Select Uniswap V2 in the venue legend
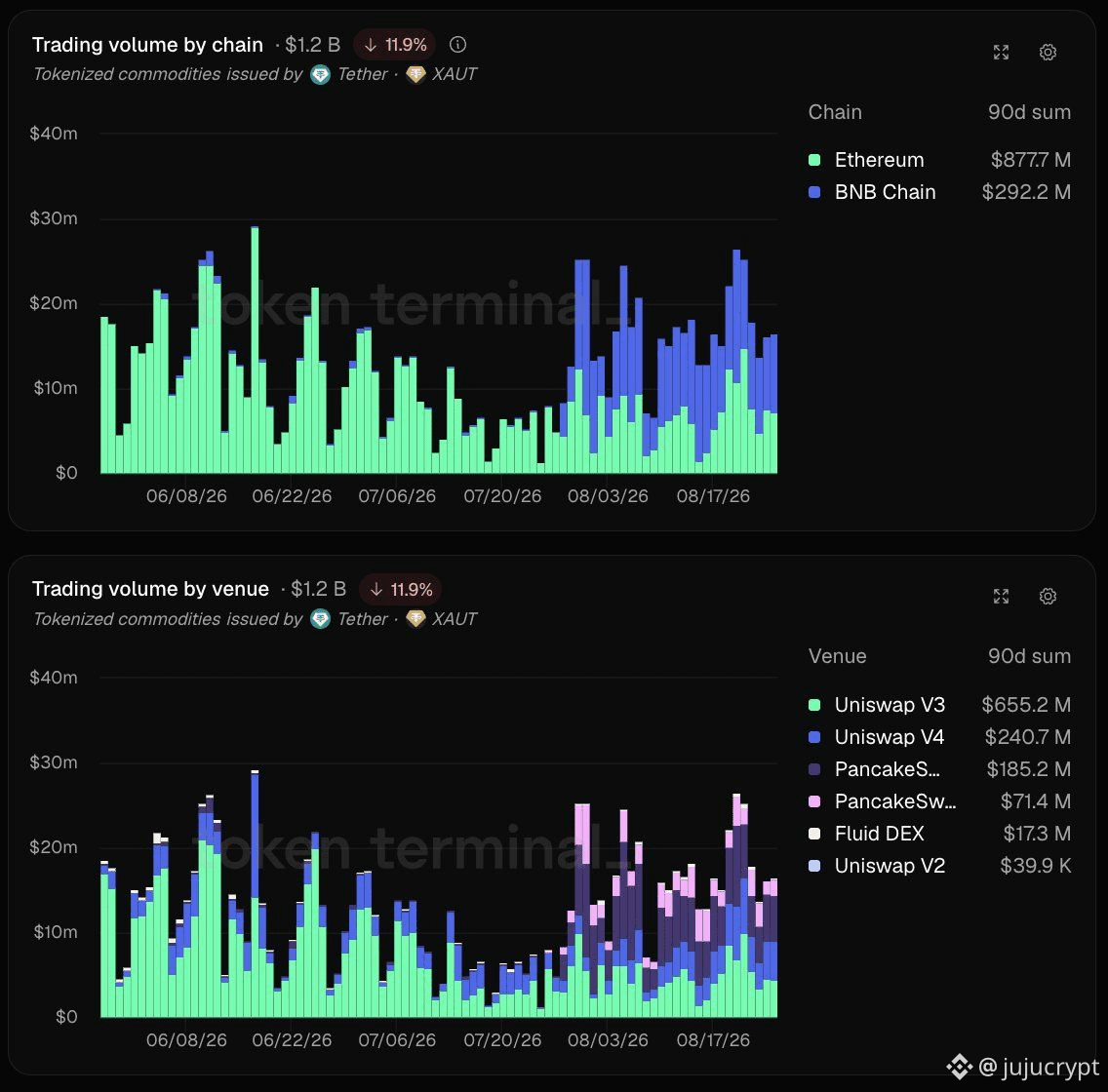Viewport: 1108px width, 1092px height. [890, 866]
